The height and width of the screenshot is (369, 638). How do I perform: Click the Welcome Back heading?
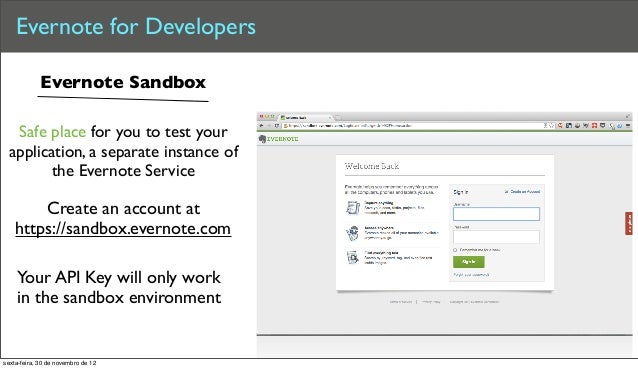coord(371,166)
